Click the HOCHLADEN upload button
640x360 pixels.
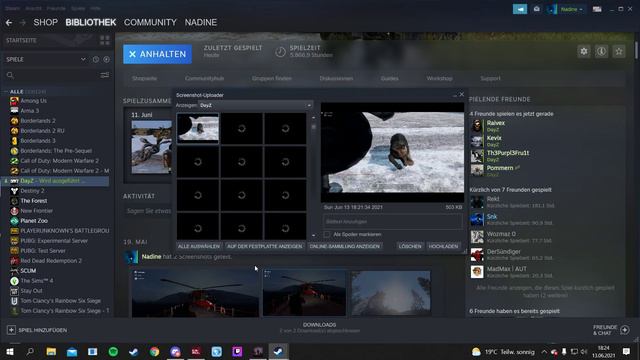[x=443, y=247]
